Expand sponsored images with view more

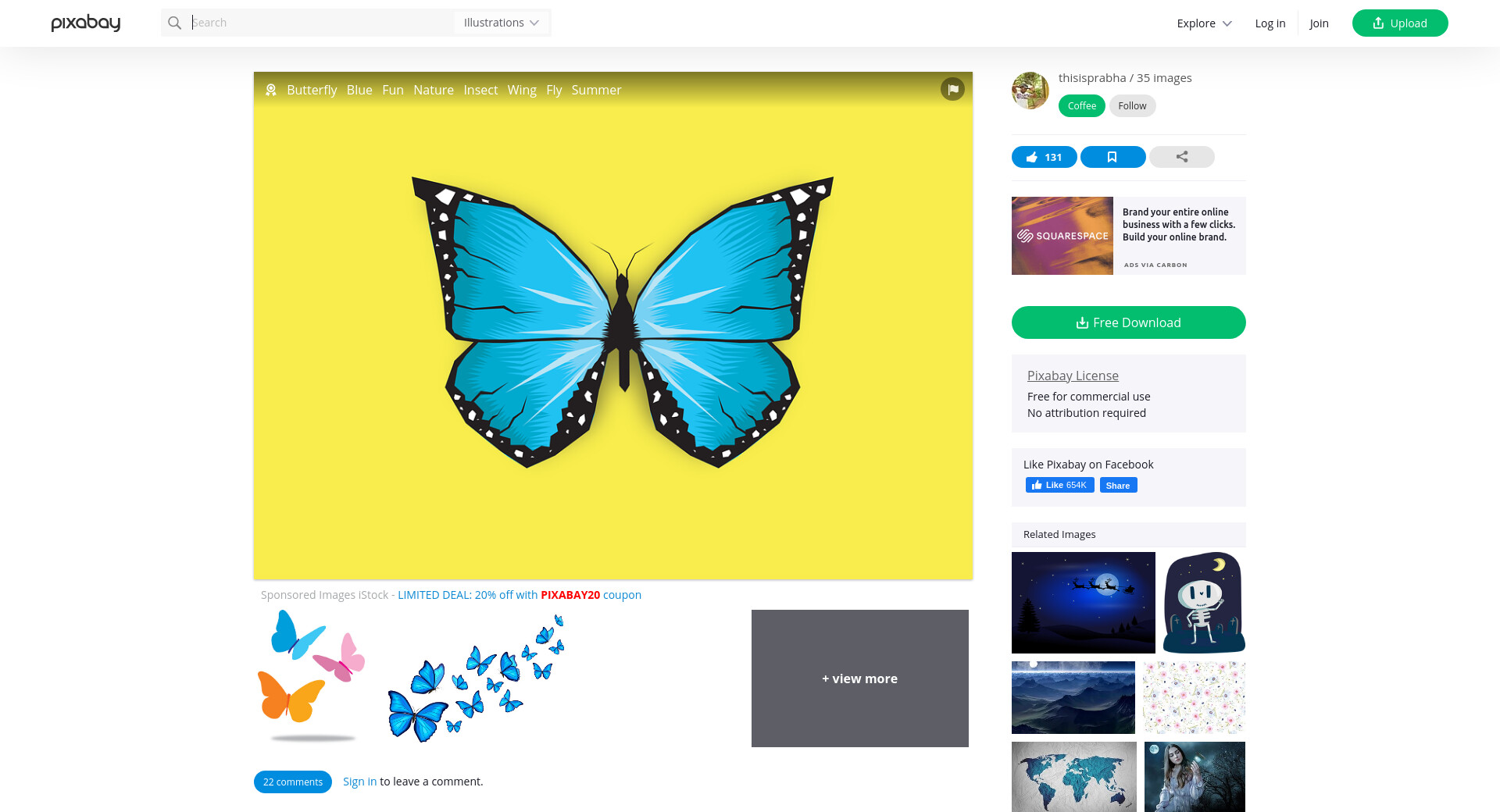tap(859, 678)
